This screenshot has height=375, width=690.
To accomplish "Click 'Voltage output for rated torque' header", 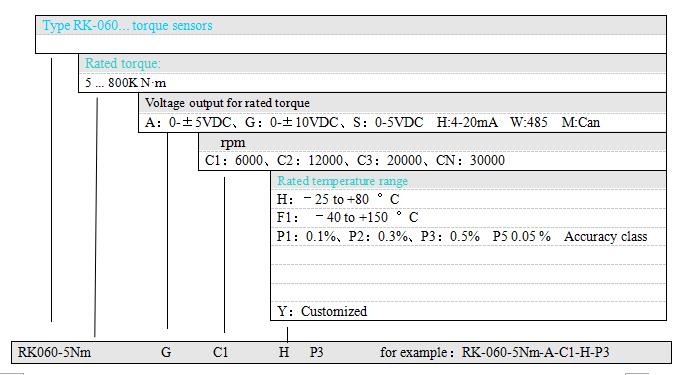I will point(227,103).
